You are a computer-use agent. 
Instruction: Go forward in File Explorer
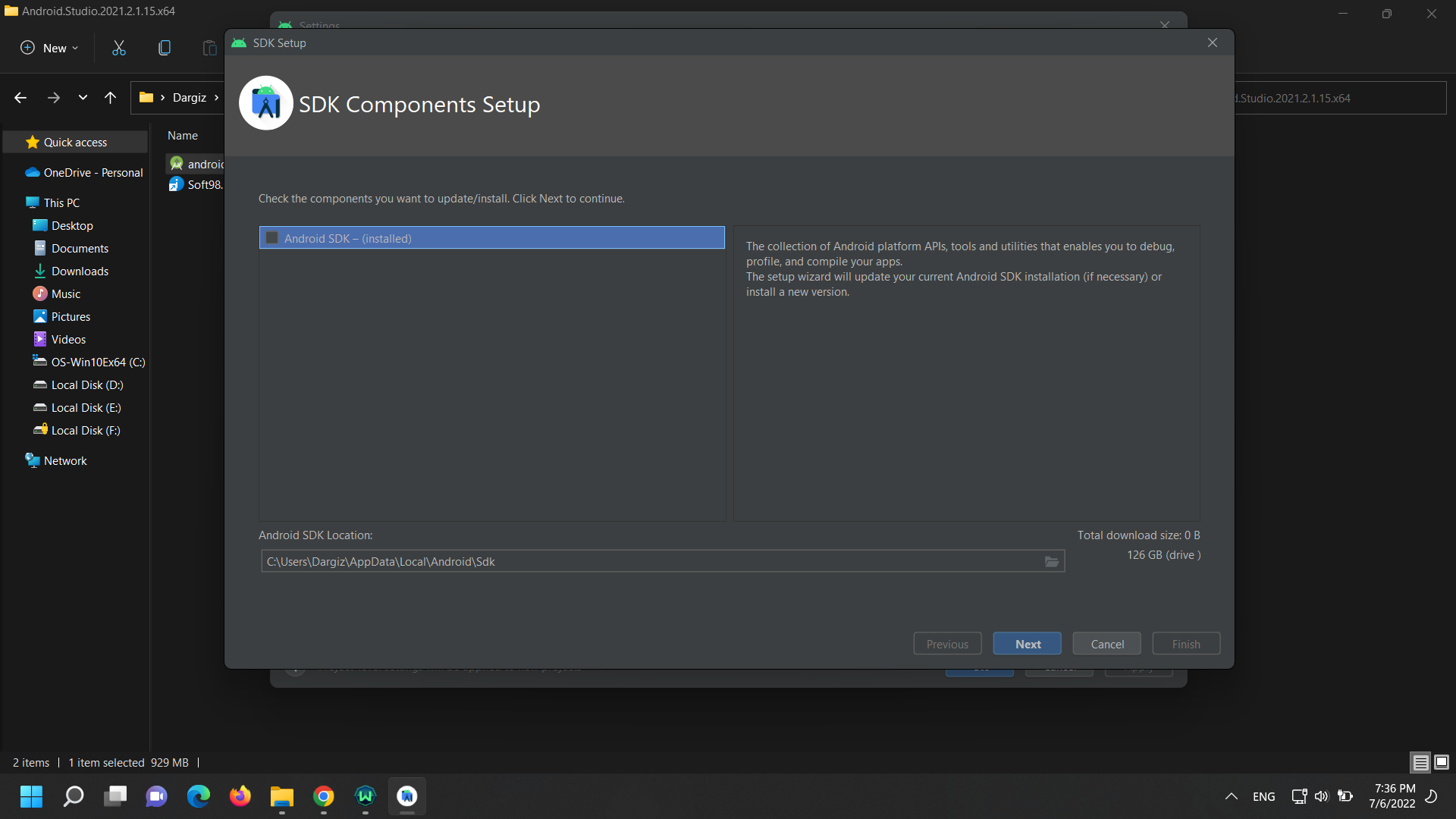click(x=54, y=98)
